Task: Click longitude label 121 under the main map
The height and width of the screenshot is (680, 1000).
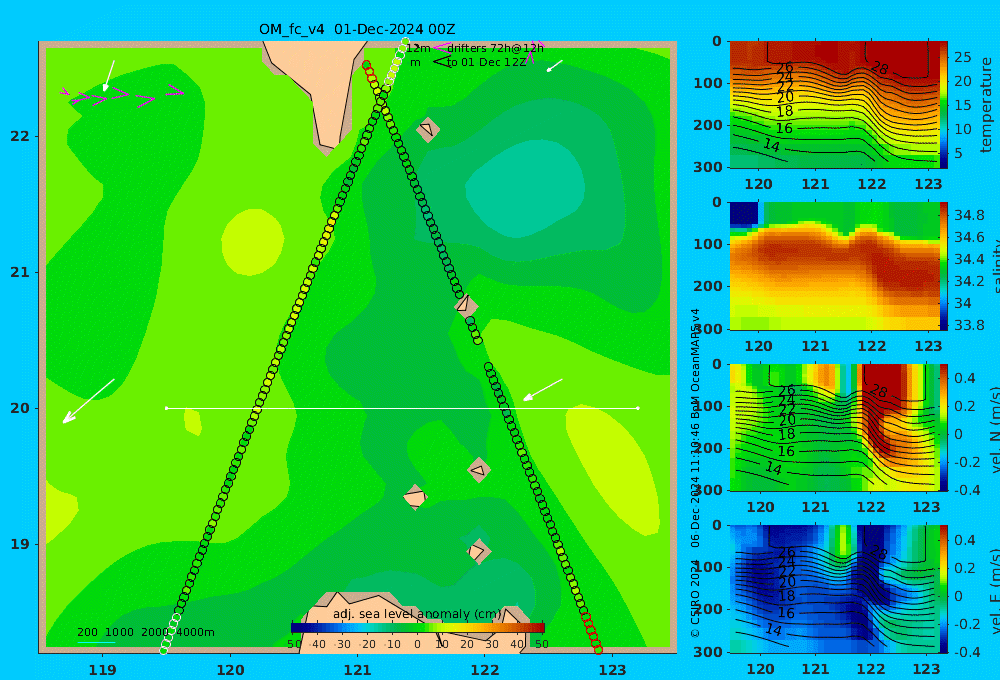Action: pyautogui.click(x=358, y=670)
